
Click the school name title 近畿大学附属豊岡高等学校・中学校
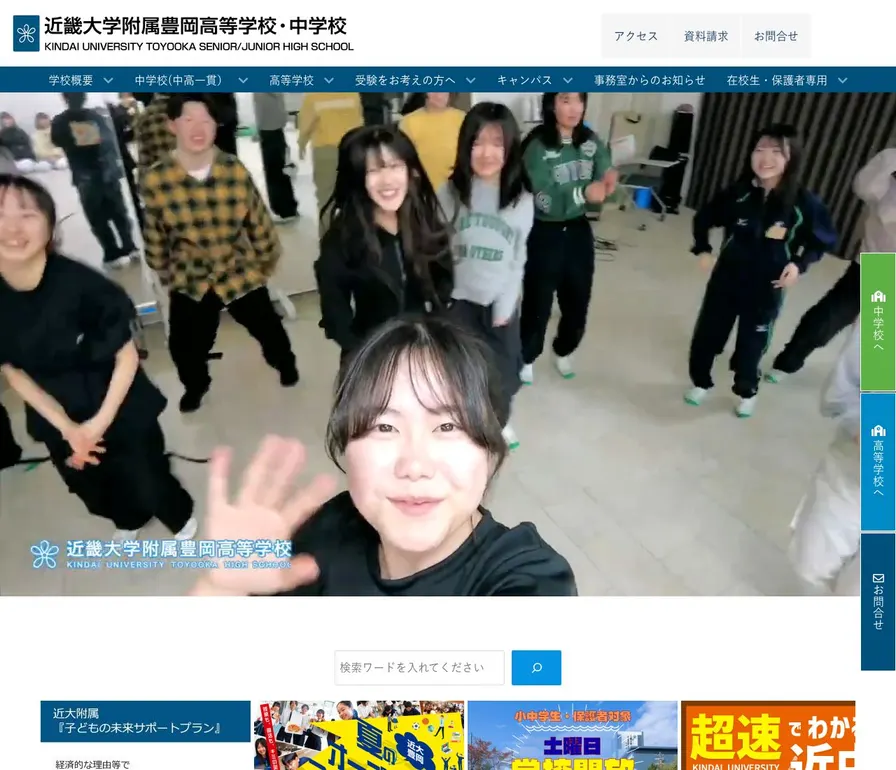click(195, 26)
